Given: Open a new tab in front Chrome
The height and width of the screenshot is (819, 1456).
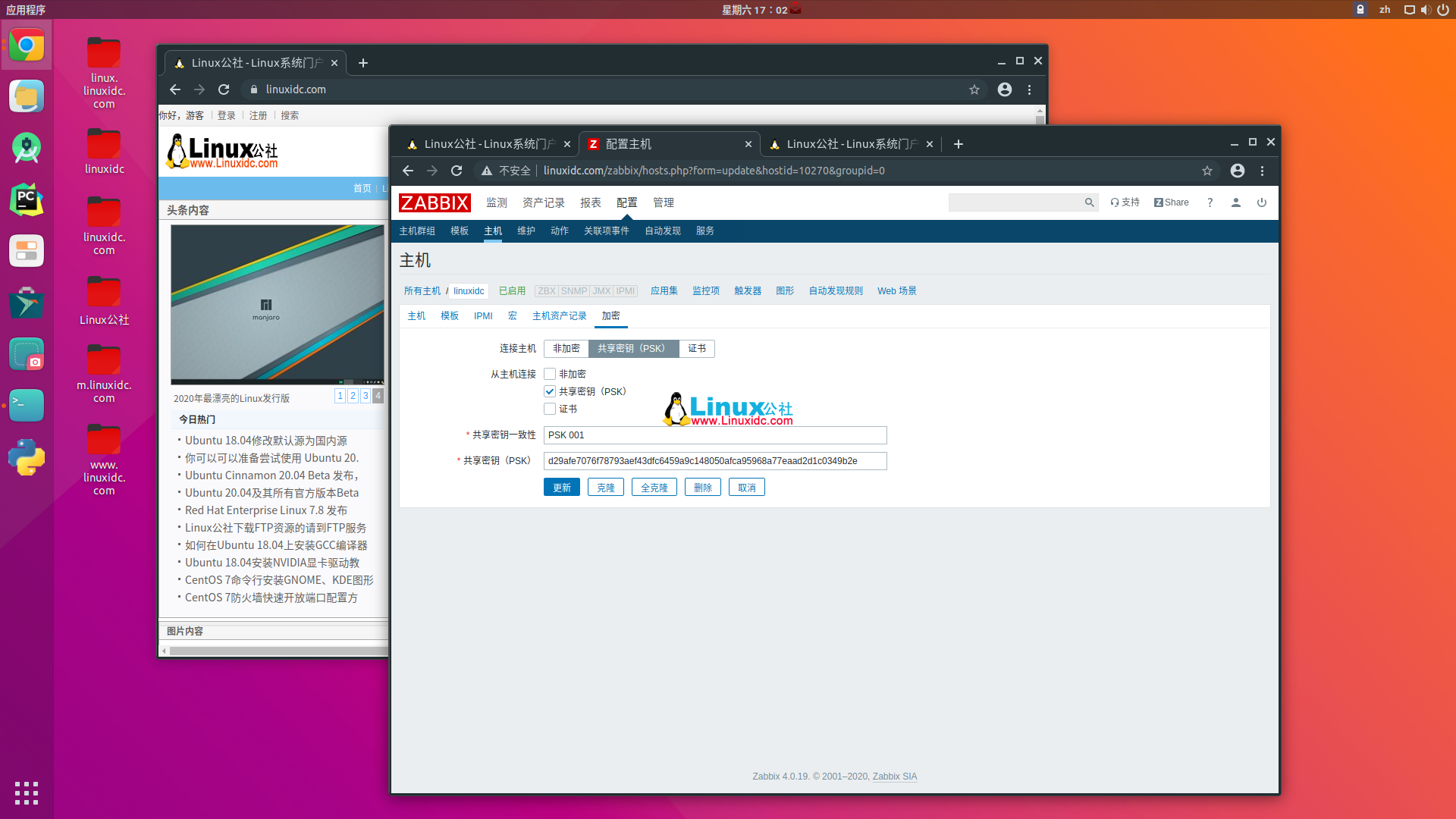Looking at the screenshot, I should pos(959,144).
